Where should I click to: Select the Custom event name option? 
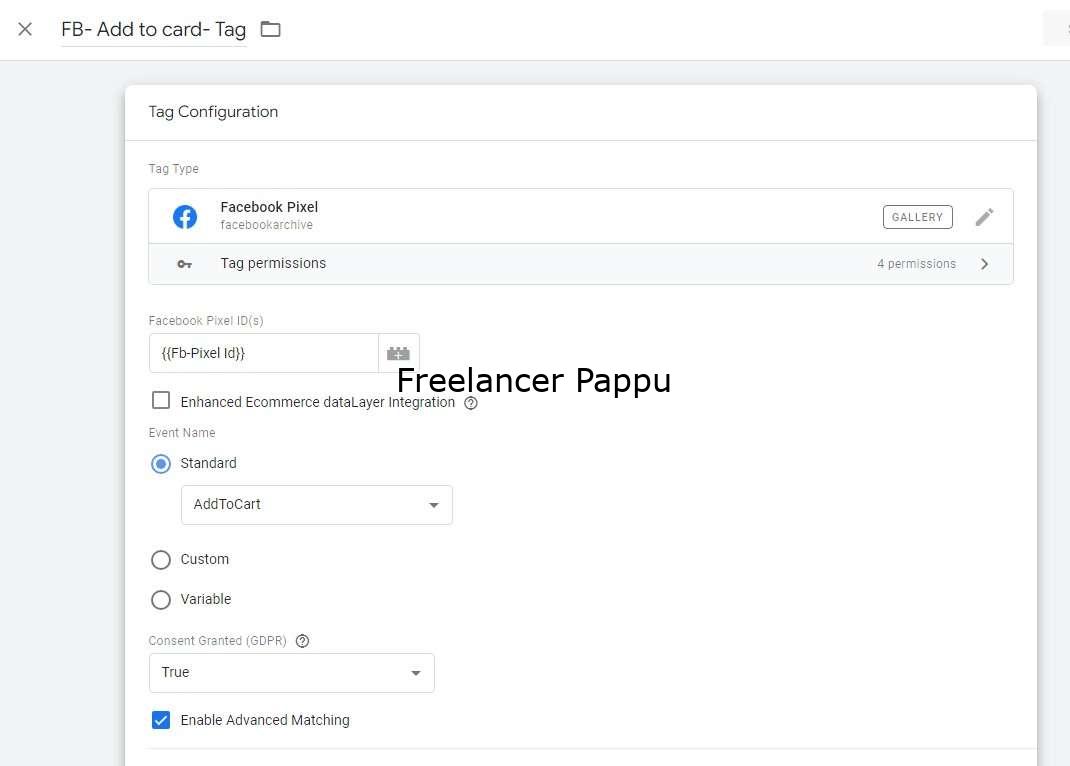tap(161, 560)
